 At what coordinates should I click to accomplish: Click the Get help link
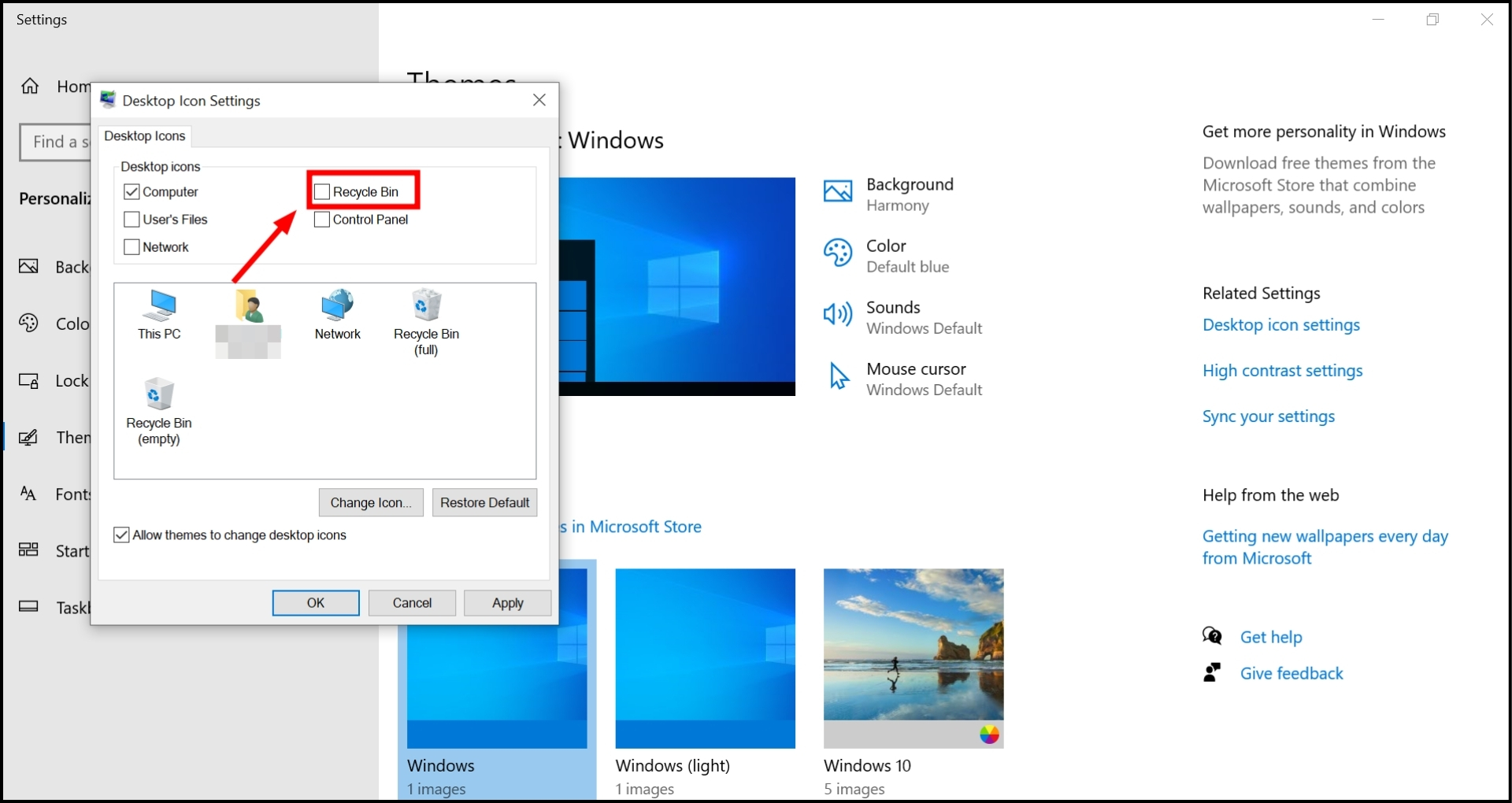[x=1271, y=637]
